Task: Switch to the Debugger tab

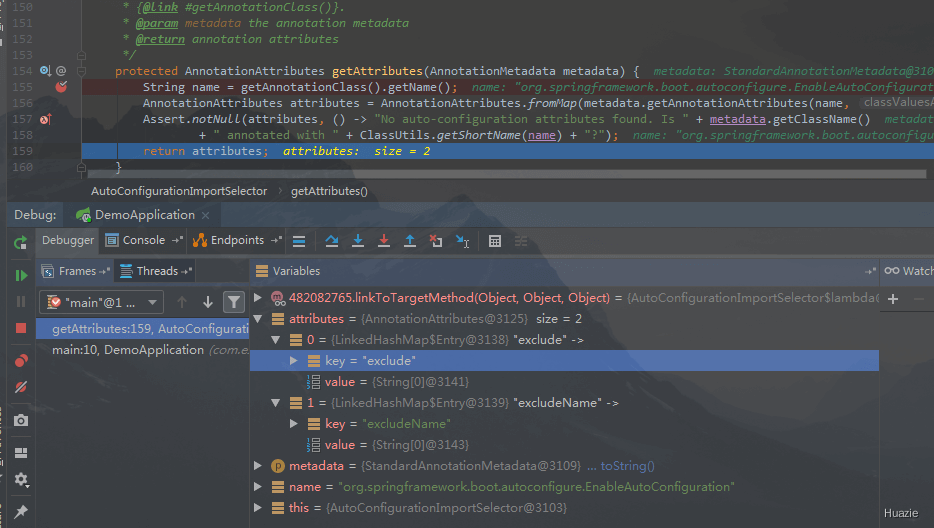Action: (x=68, y=240)
